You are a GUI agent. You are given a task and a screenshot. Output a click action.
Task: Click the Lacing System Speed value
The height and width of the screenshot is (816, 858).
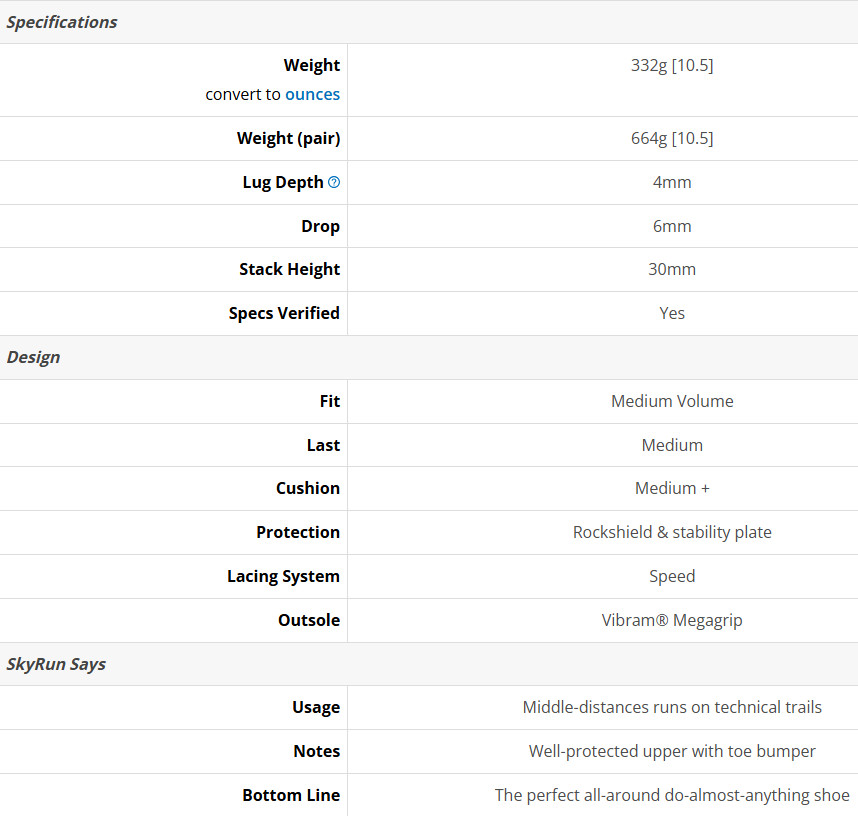[672, 576]
